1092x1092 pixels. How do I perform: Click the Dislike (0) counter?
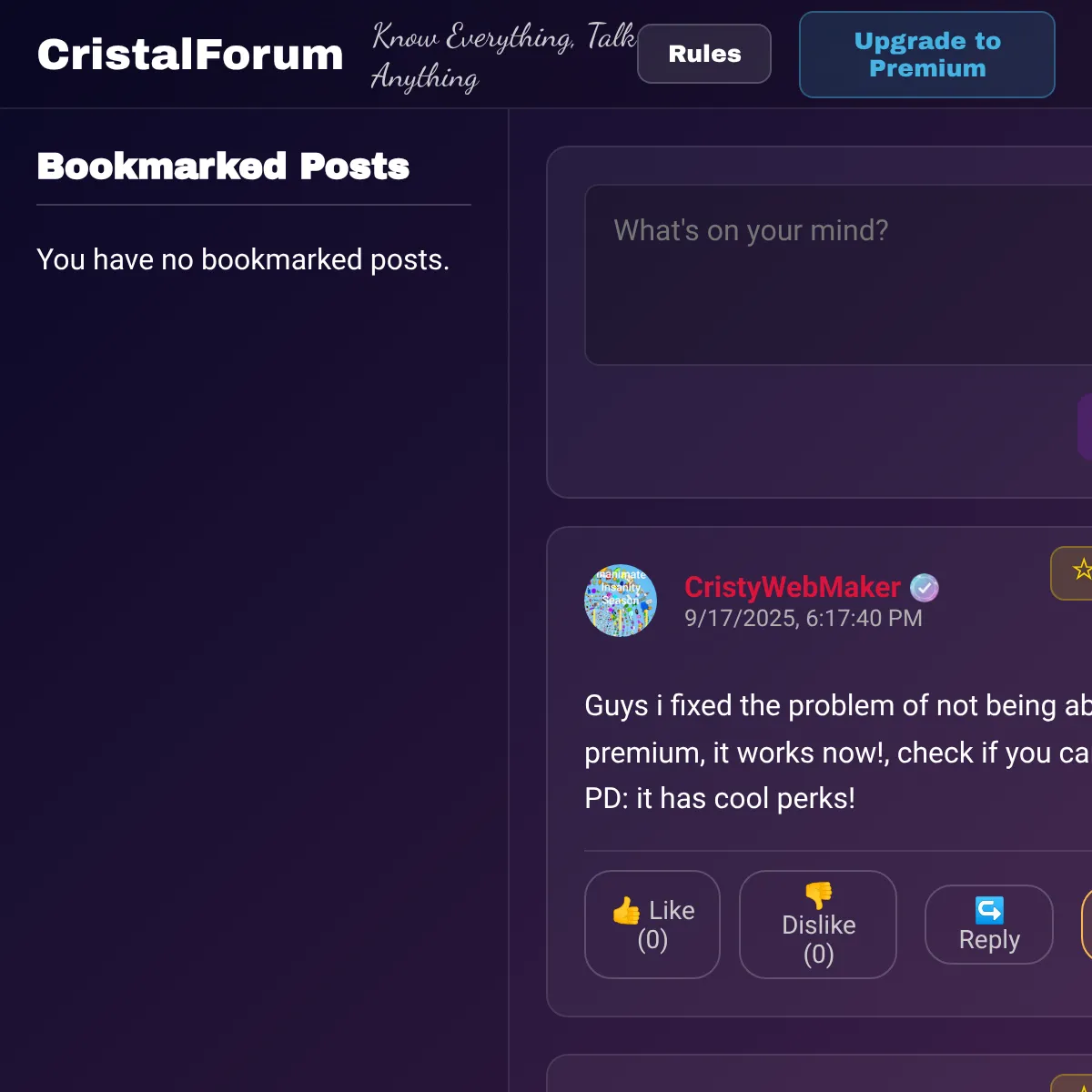[817, 955]
